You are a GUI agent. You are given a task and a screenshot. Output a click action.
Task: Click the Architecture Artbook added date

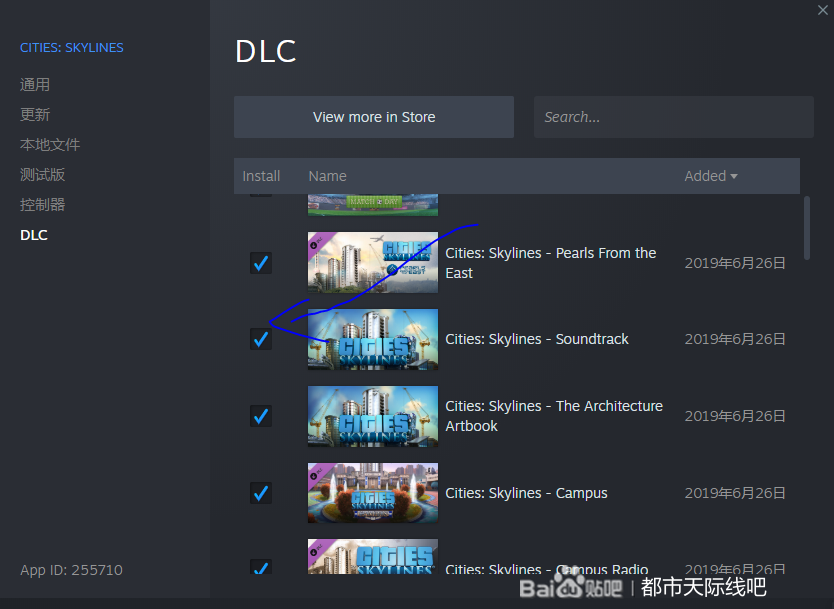point(735,416)
